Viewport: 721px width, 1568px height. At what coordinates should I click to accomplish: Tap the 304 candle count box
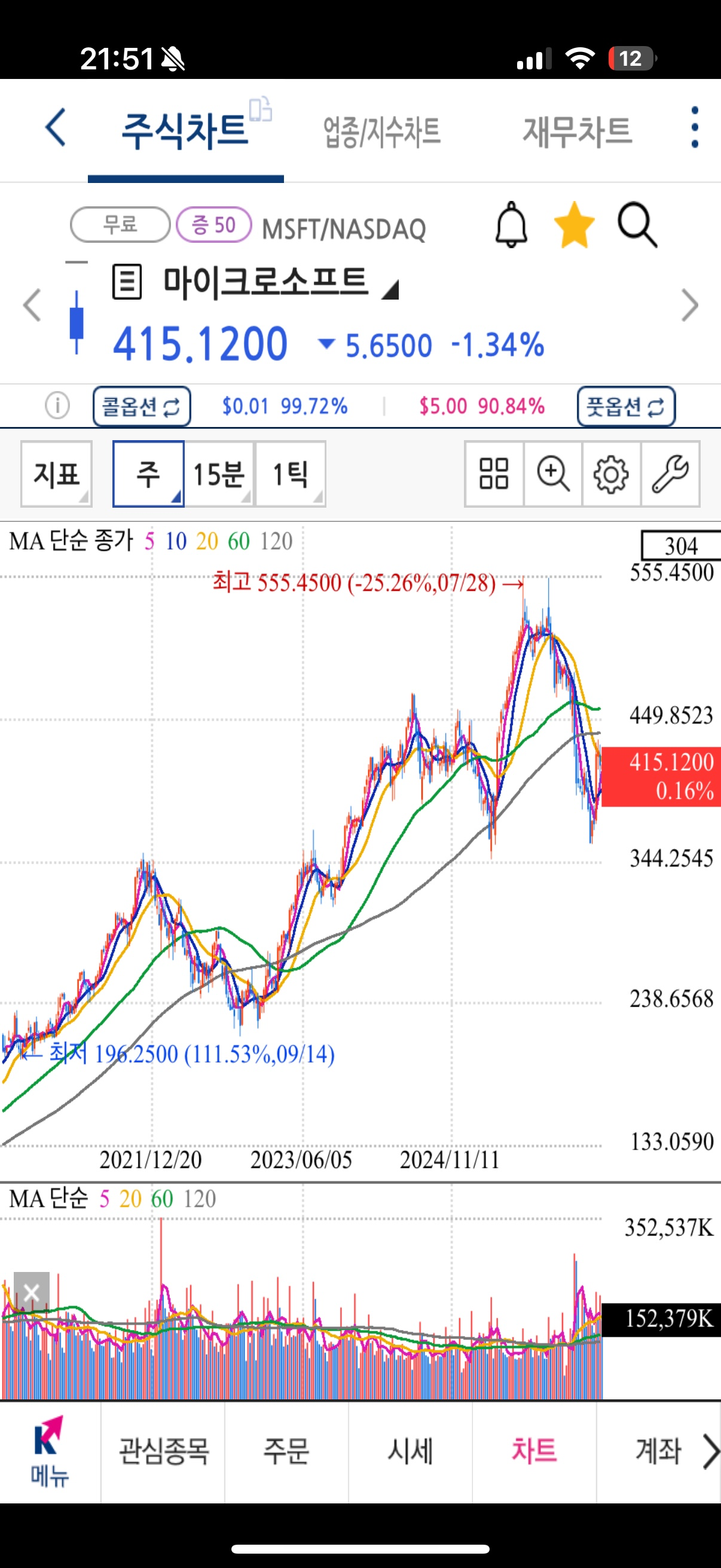coord(681,545)
